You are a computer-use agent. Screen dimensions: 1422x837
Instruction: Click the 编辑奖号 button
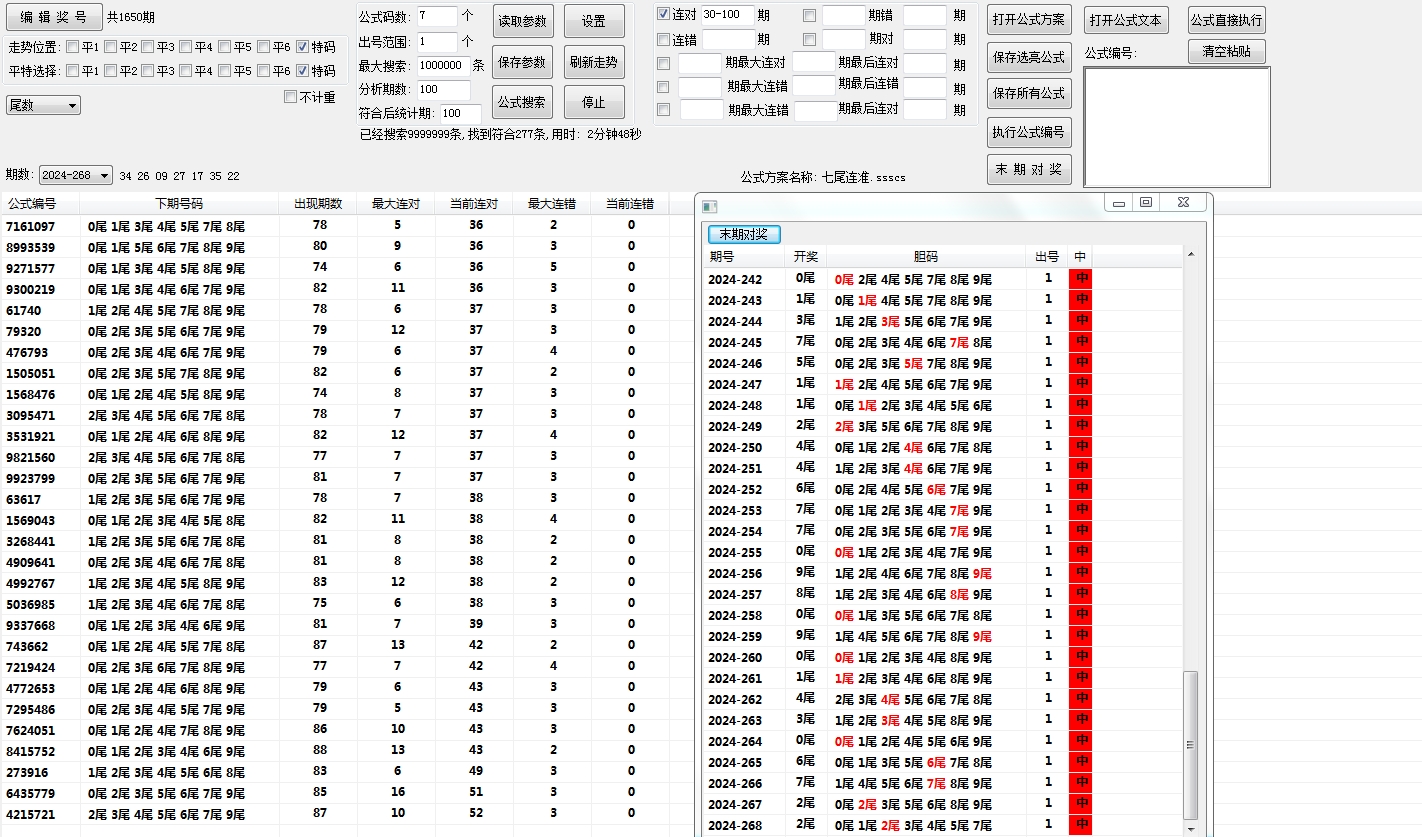pyautogui.click(x=53, y=17)
